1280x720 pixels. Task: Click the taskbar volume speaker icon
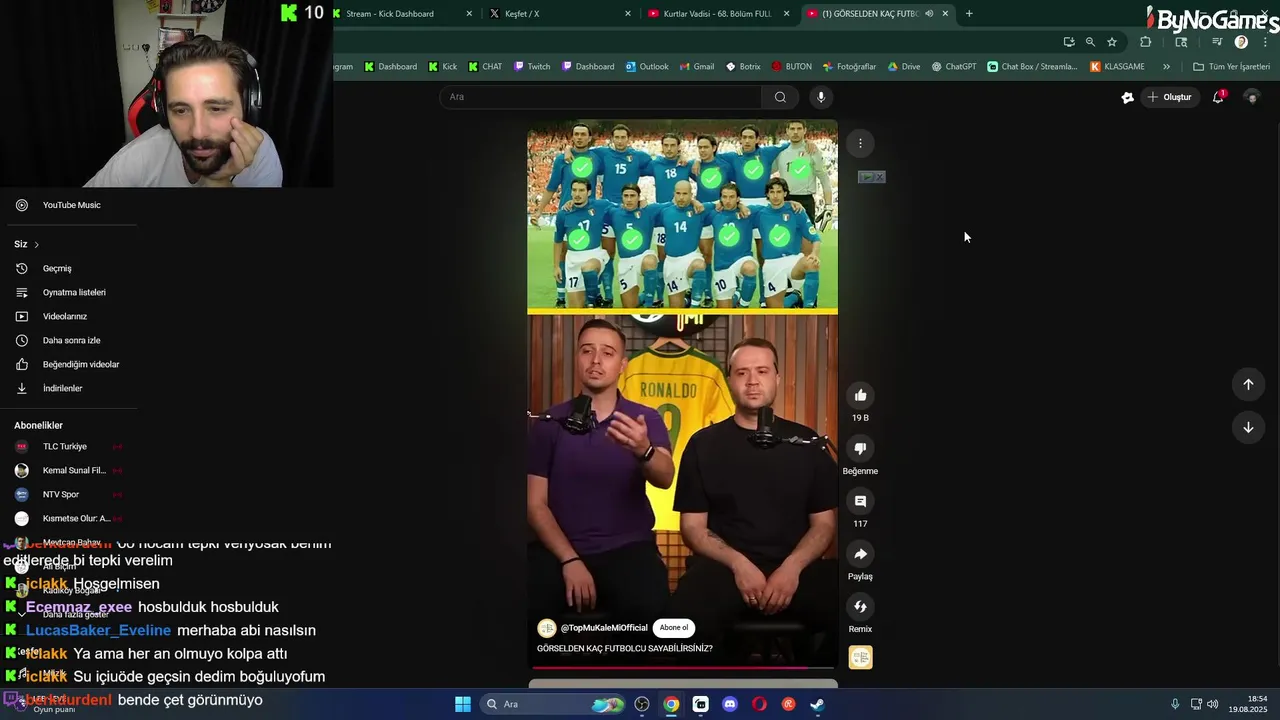click(1212, 704)
